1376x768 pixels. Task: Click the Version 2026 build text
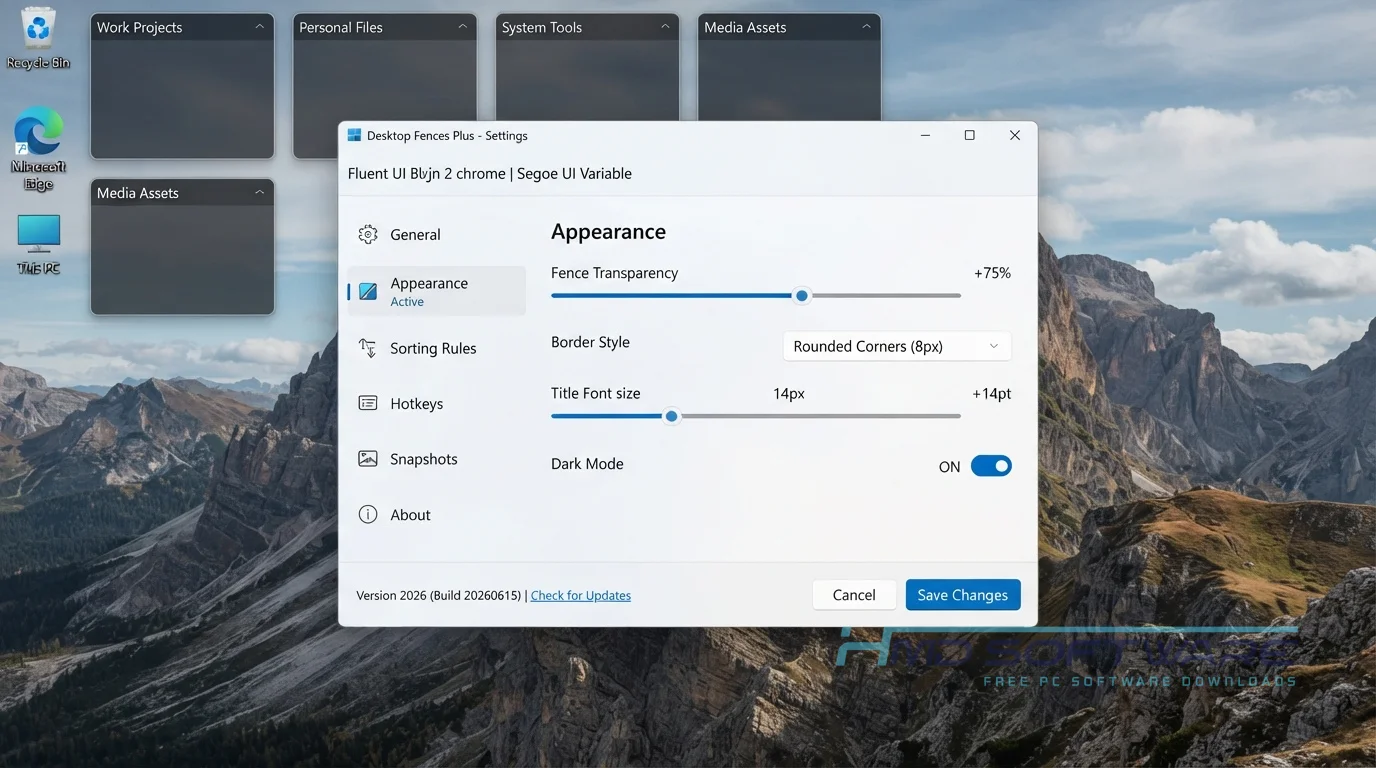click(x=439, y=595)
